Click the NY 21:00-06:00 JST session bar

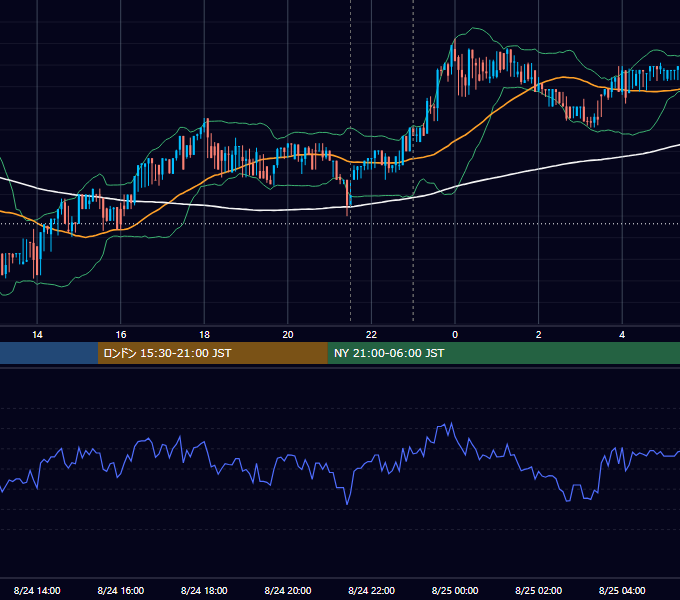click(x=503, y=353)
